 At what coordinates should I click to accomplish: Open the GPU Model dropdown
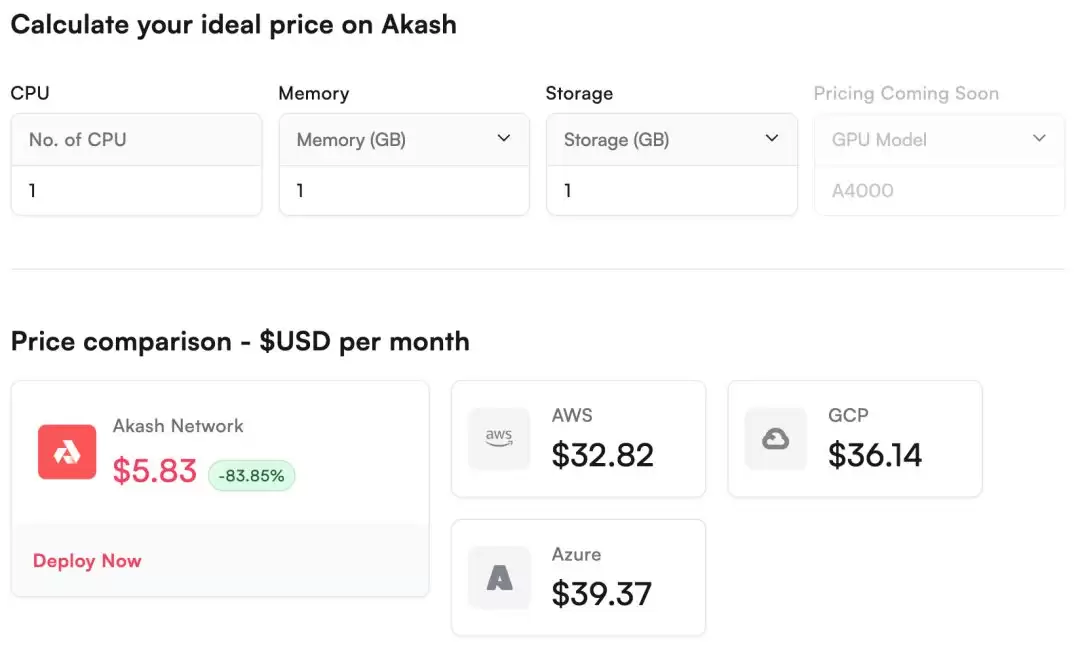[x=1039, y=139]
